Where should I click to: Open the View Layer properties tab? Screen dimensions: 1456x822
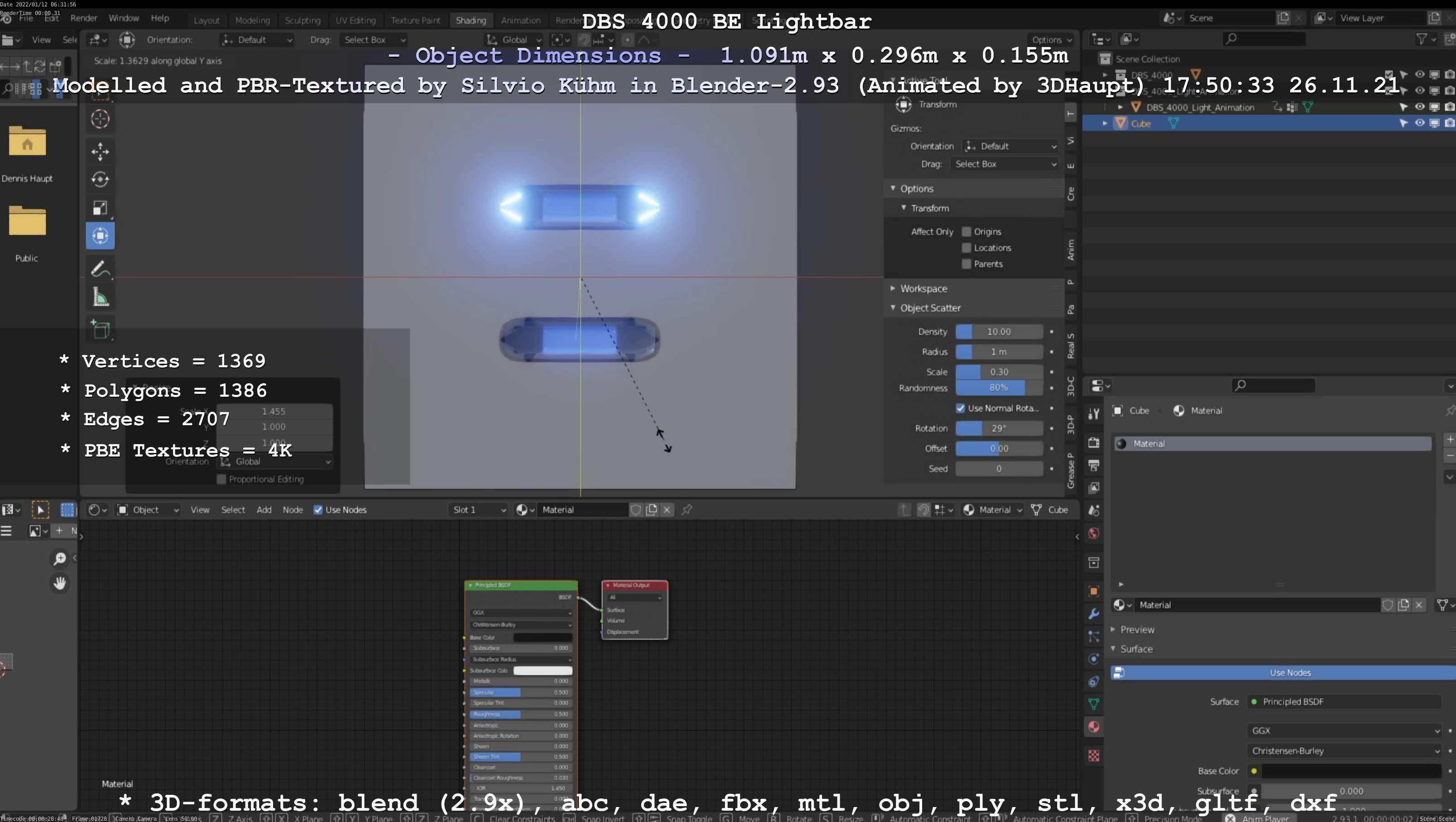(x=1094, y=487)
